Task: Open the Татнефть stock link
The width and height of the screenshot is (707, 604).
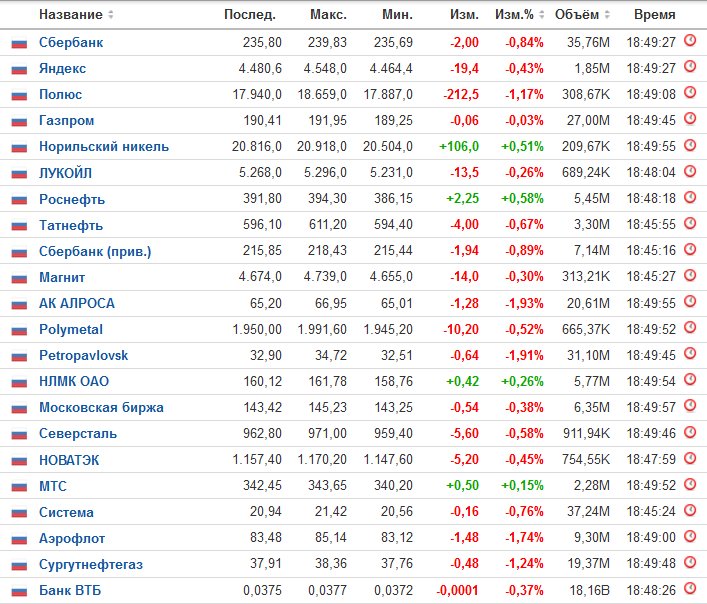Action: [71, 225]
